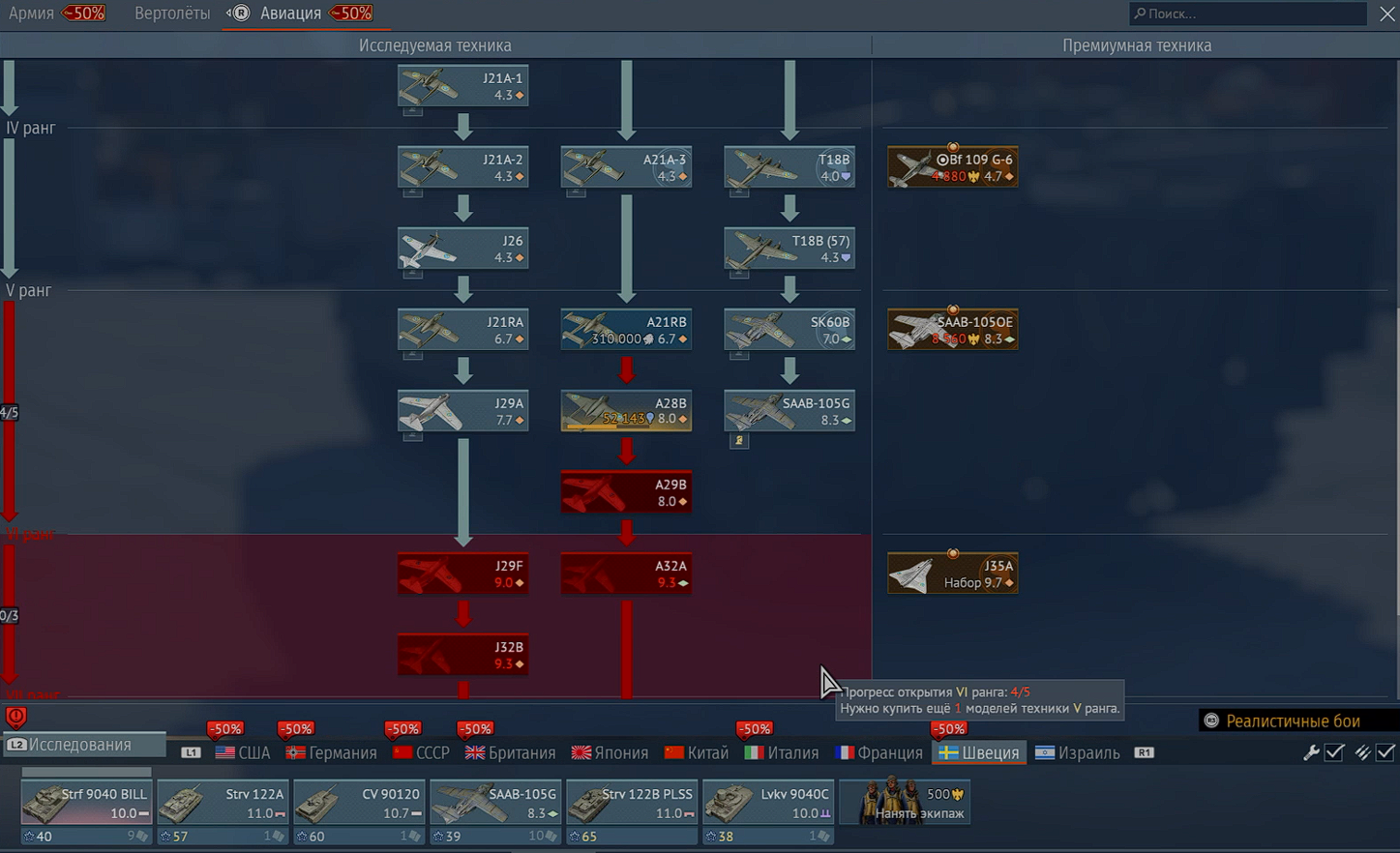Select Strv 122B PLSS crew slot
1400x853 pixels.
point(632,803)
